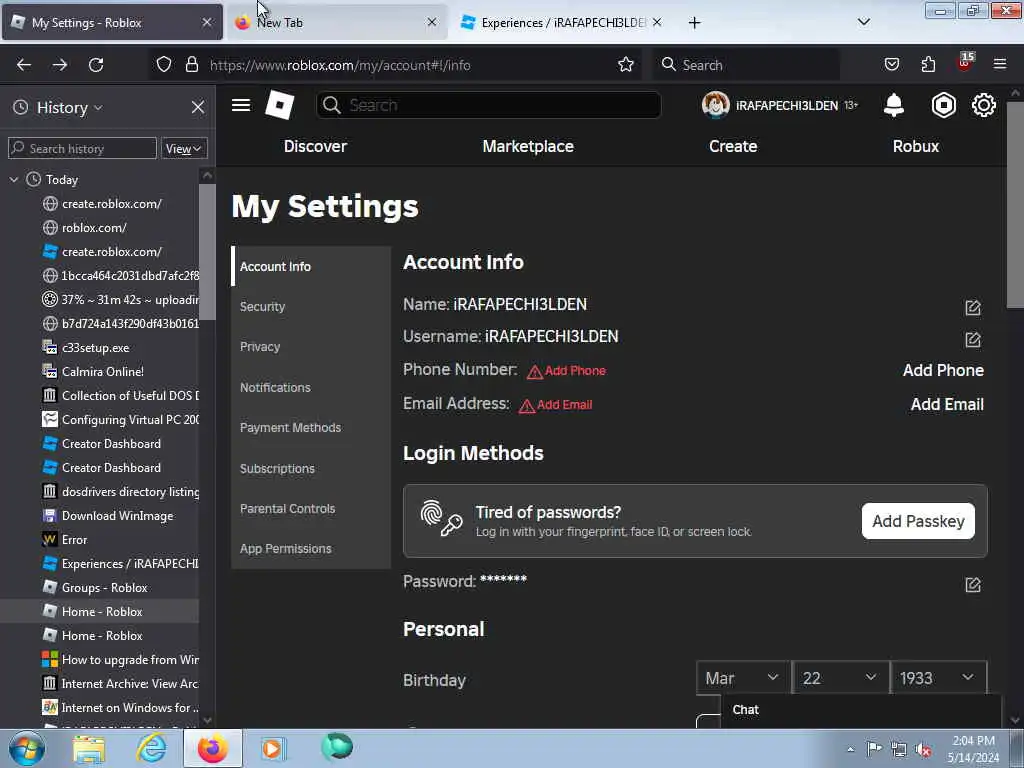The height and width of the screenshot is (768, 1024).
Task: Edit the display Name field
Action: click(972, 308)
